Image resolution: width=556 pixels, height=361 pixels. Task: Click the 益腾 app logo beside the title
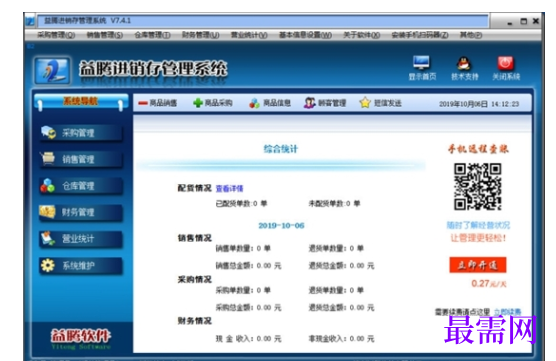[x=52, y=70]
